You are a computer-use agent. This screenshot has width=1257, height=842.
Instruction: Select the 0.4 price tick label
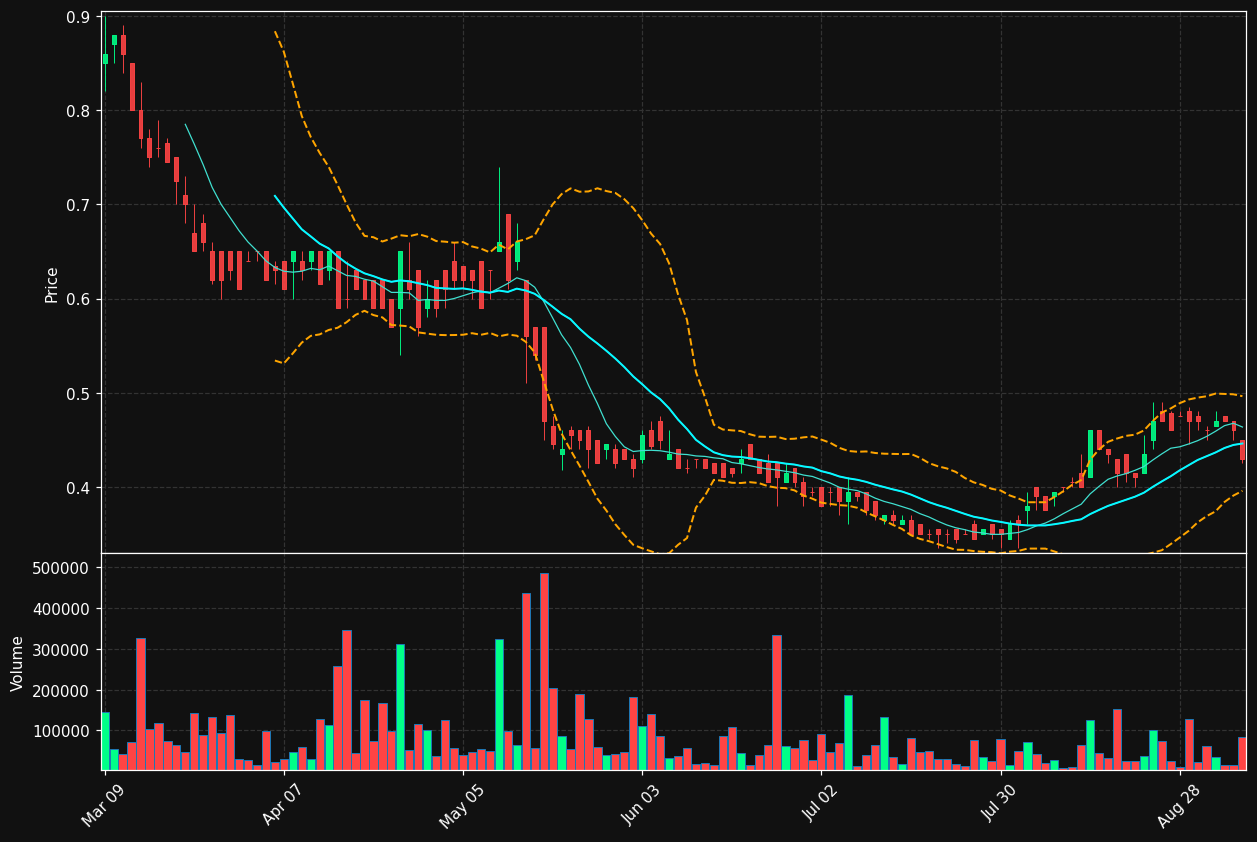coord(78,488)
